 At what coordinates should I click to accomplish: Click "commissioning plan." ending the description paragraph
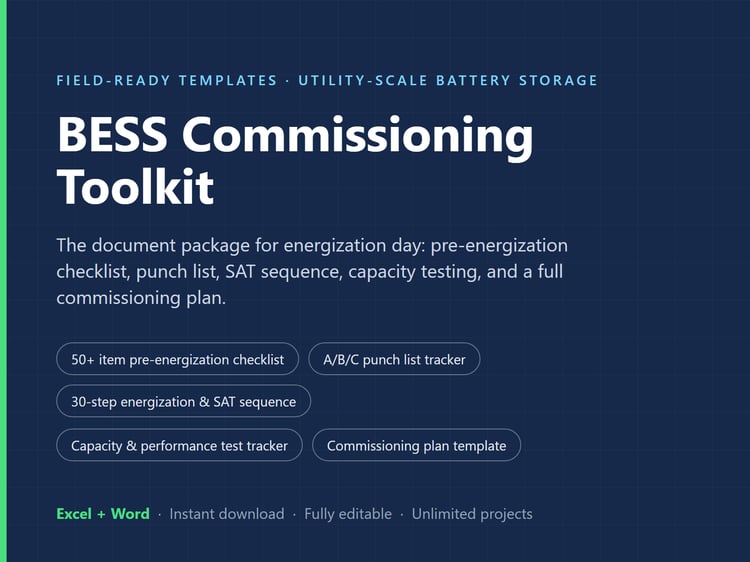point(141,298)
